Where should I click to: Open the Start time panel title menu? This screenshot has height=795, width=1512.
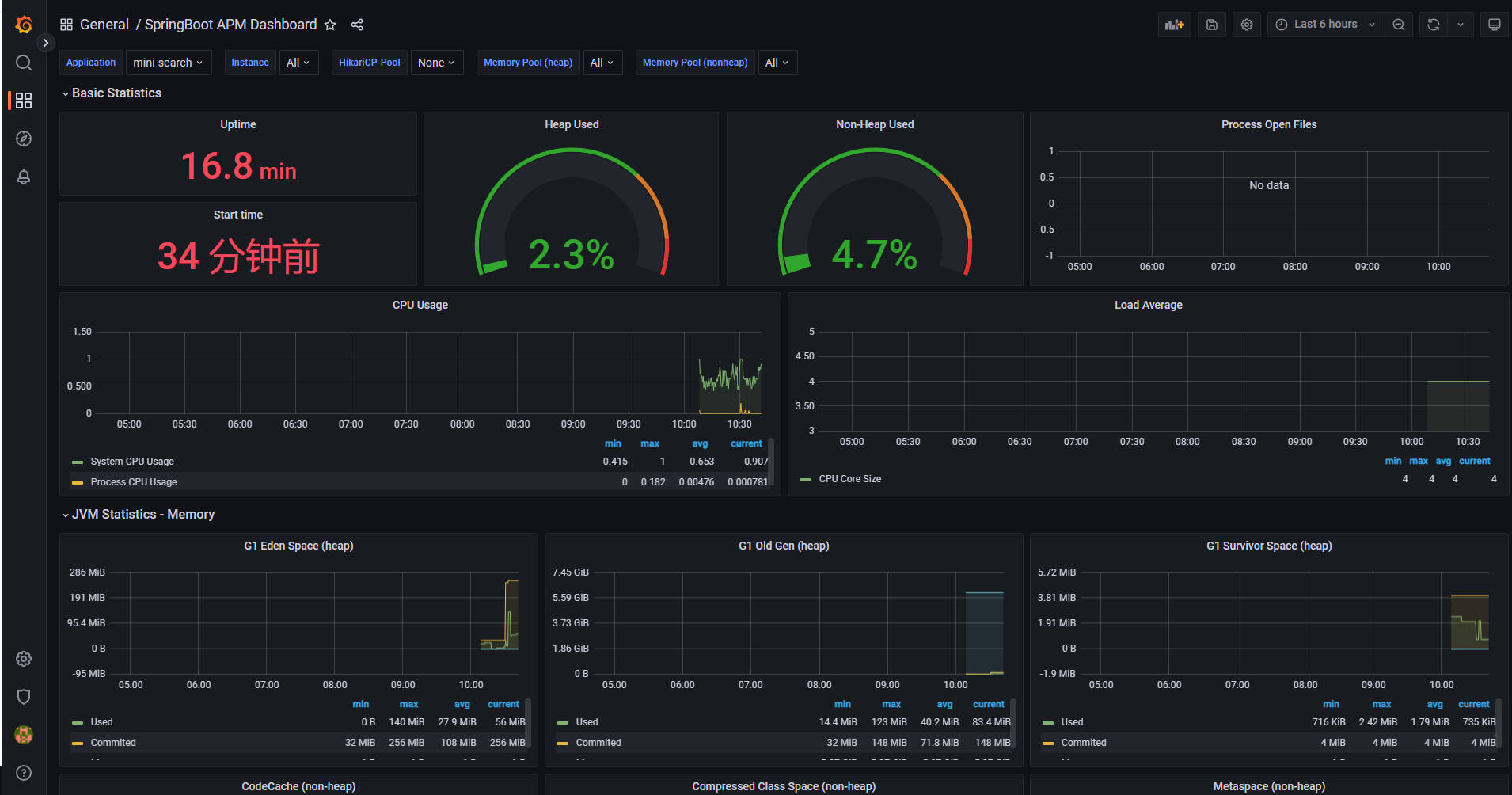(237, 215)
